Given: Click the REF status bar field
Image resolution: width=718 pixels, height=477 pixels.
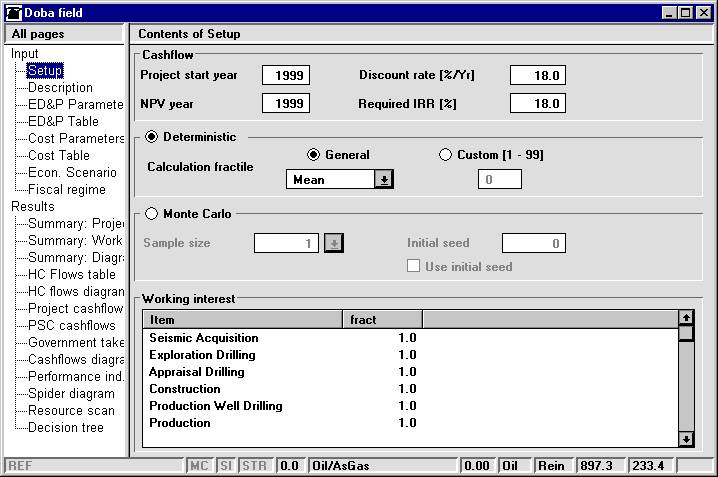Looking at the screenshot, I should pyautogui.click(x=93, y=466).
